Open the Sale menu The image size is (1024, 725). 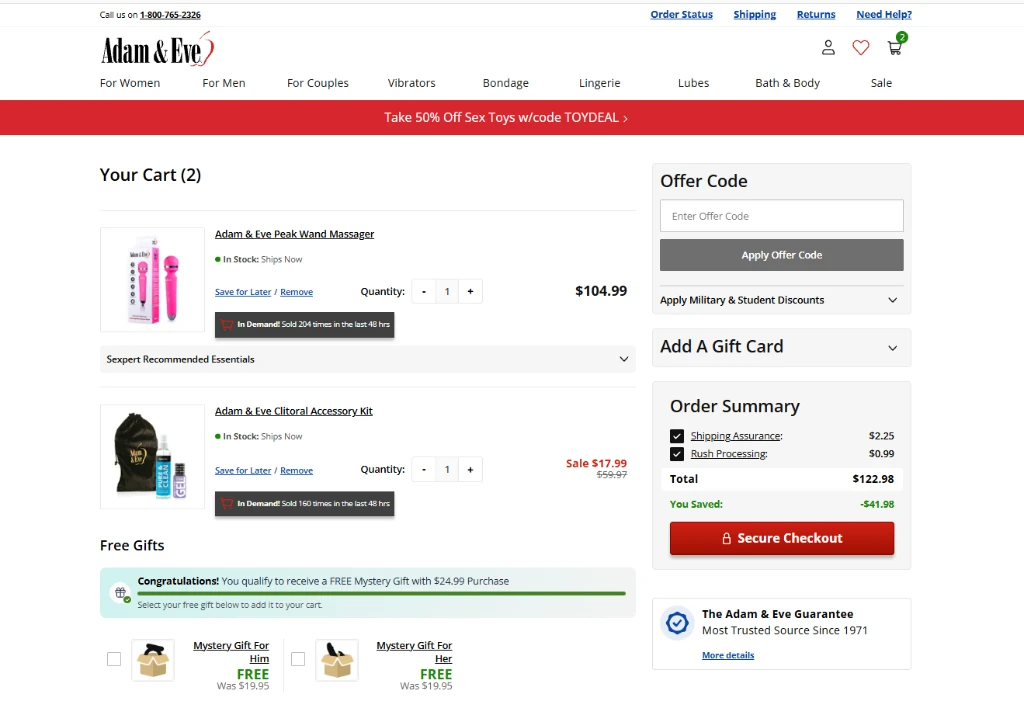pyautogui.click(x=881, y=83)
